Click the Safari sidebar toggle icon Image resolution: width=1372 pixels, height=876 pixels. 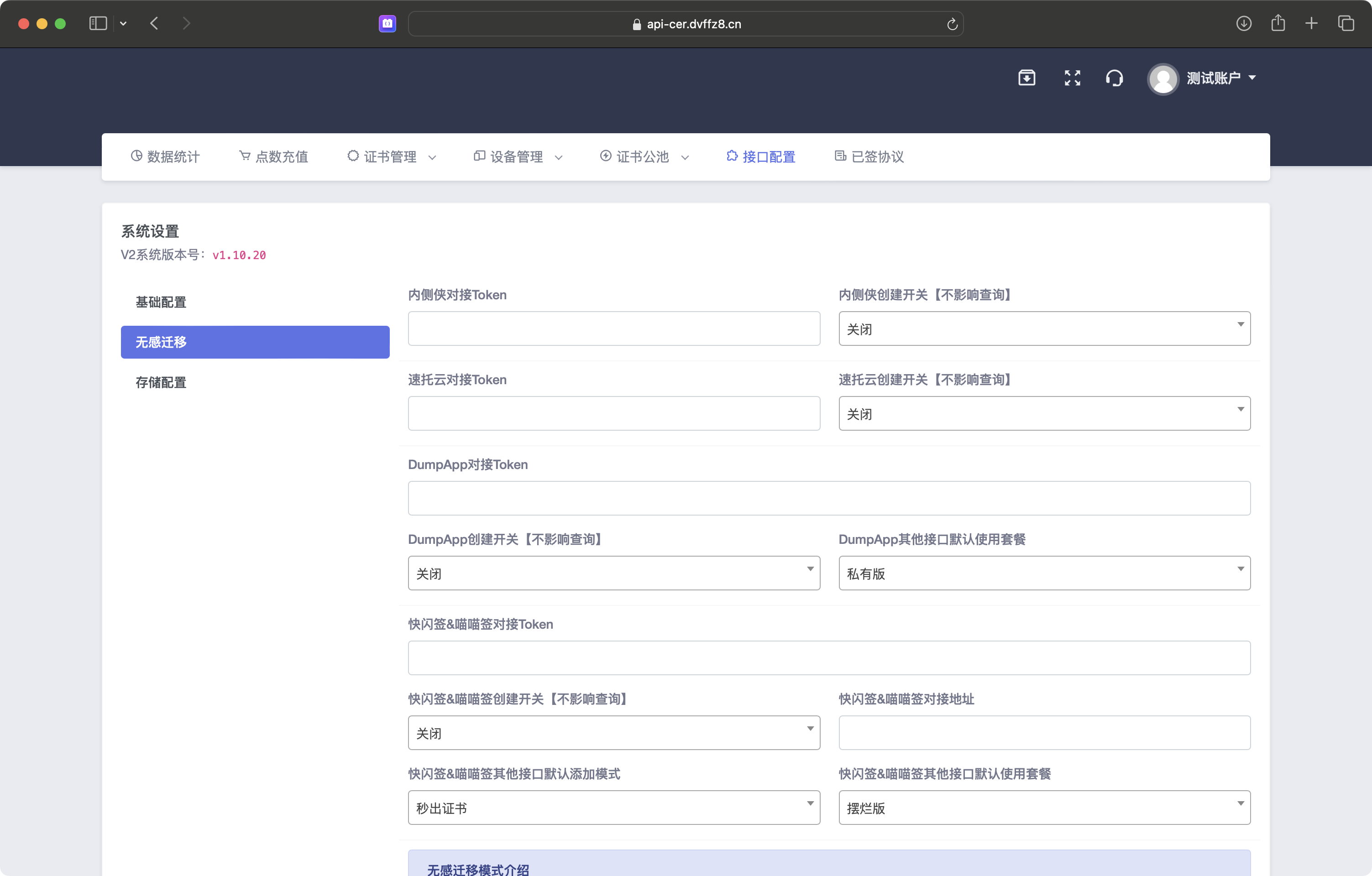pyautogui.click(x=98, y=23)
